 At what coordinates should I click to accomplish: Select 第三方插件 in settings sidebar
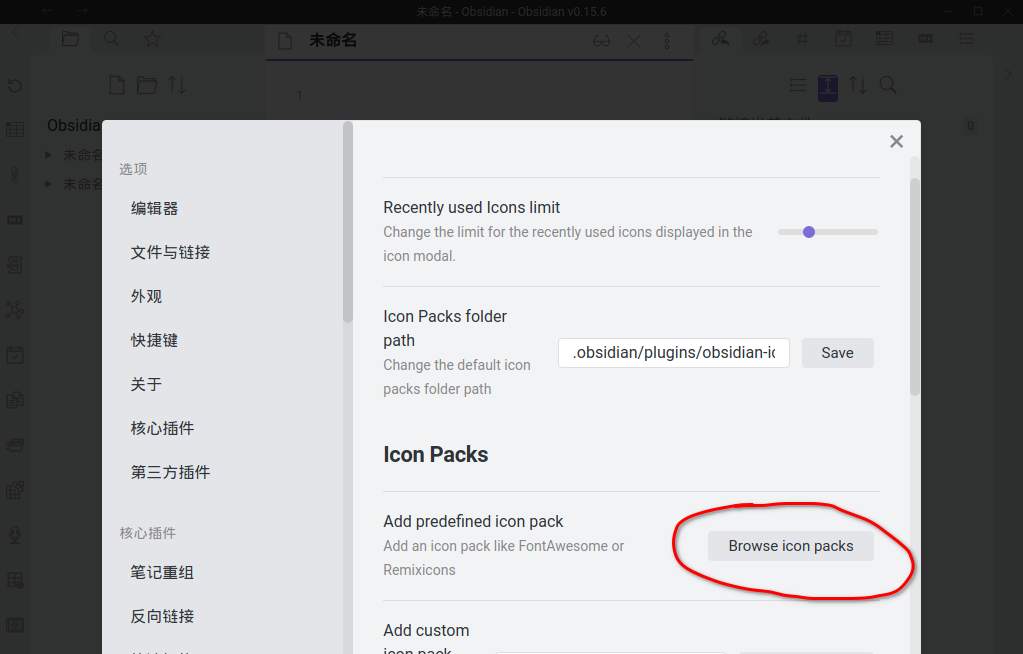tap(170, 472)
